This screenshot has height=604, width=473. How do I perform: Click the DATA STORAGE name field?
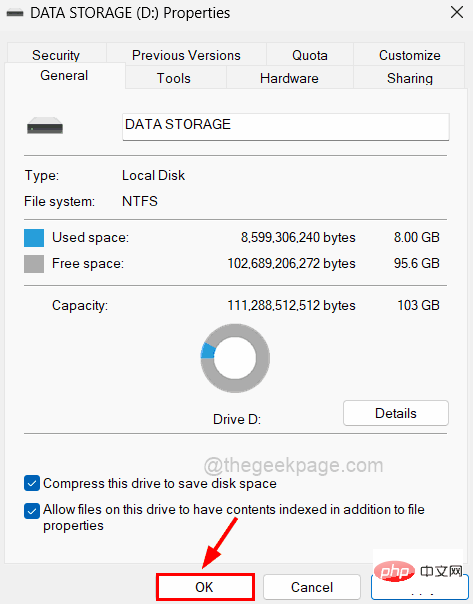pos(286,127)
